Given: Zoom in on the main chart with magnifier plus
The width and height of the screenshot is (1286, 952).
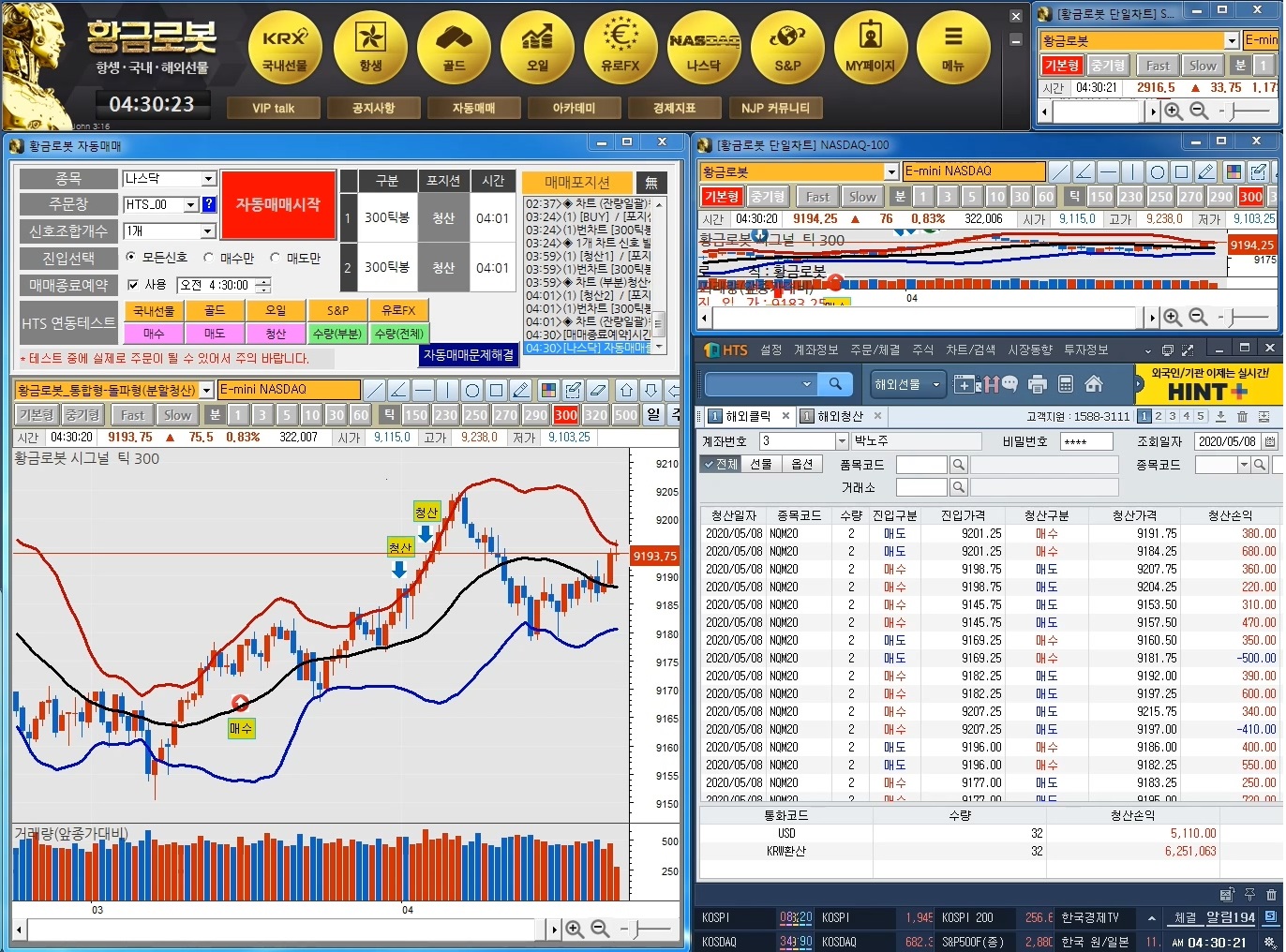Looking at the screenshot, I should (x=575, y=929).
